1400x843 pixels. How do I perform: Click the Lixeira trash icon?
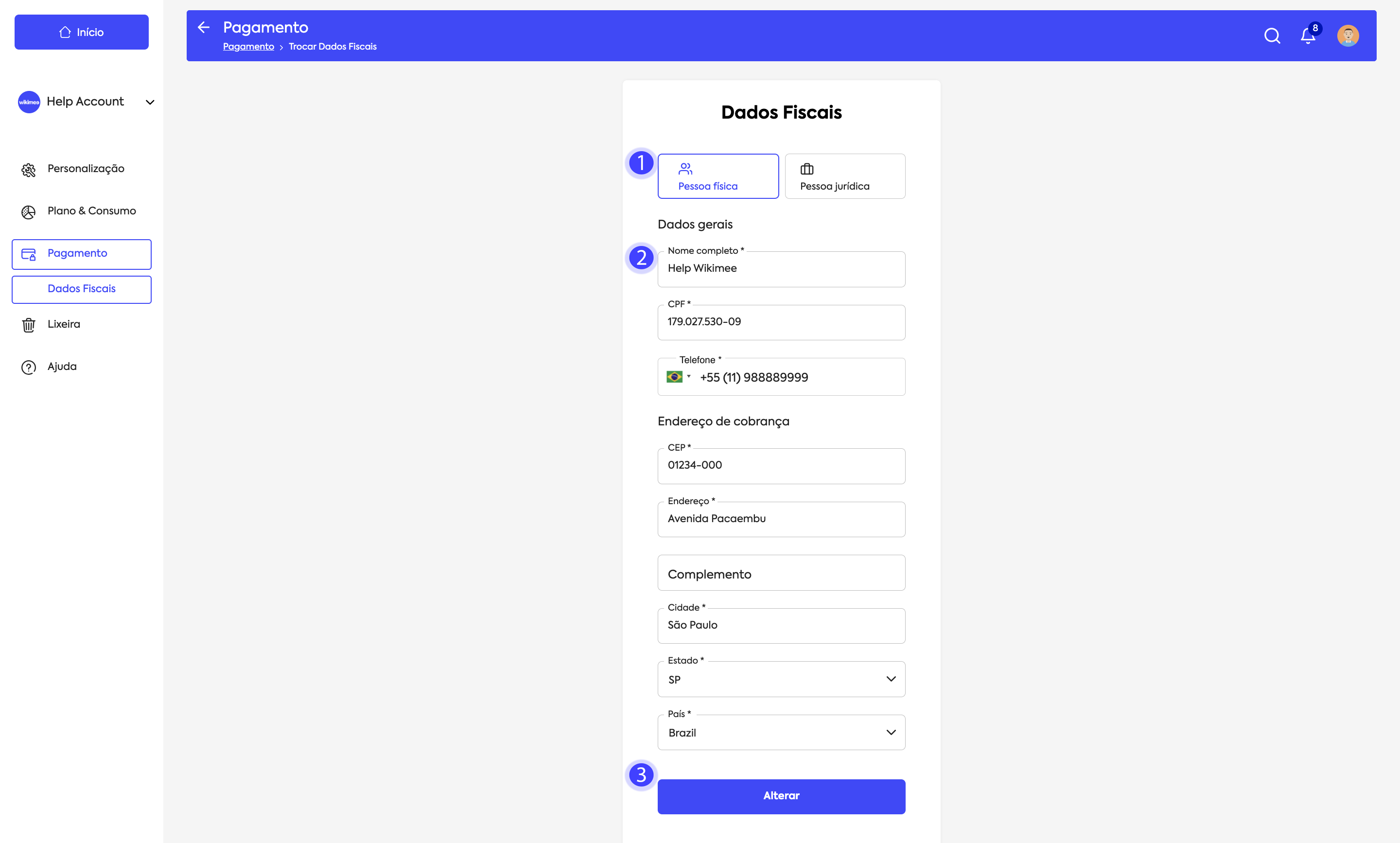[x=28, y=325]
